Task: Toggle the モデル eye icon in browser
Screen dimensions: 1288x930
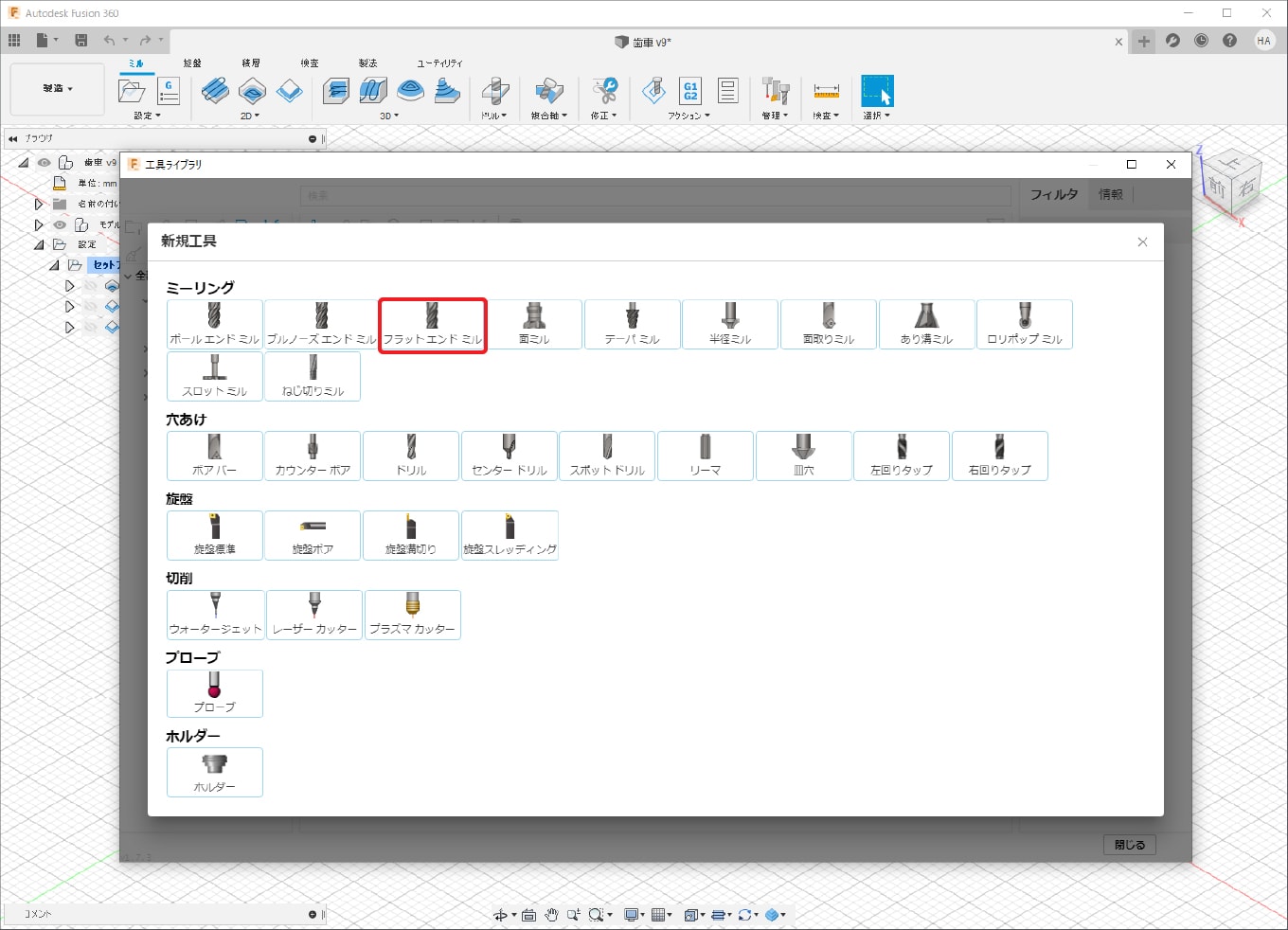Action: [60, 225]
